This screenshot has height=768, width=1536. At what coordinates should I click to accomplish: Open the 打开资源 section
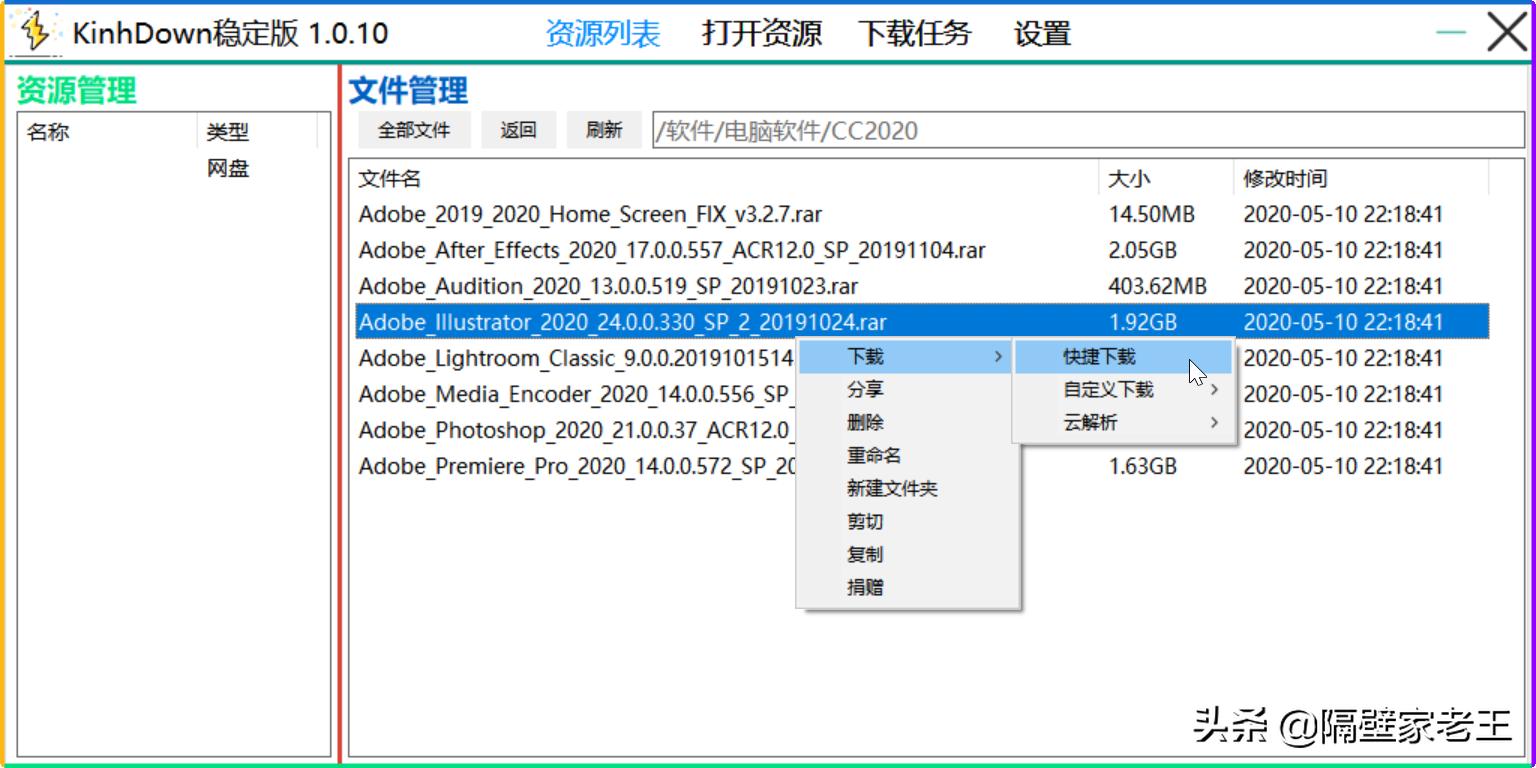762,33
